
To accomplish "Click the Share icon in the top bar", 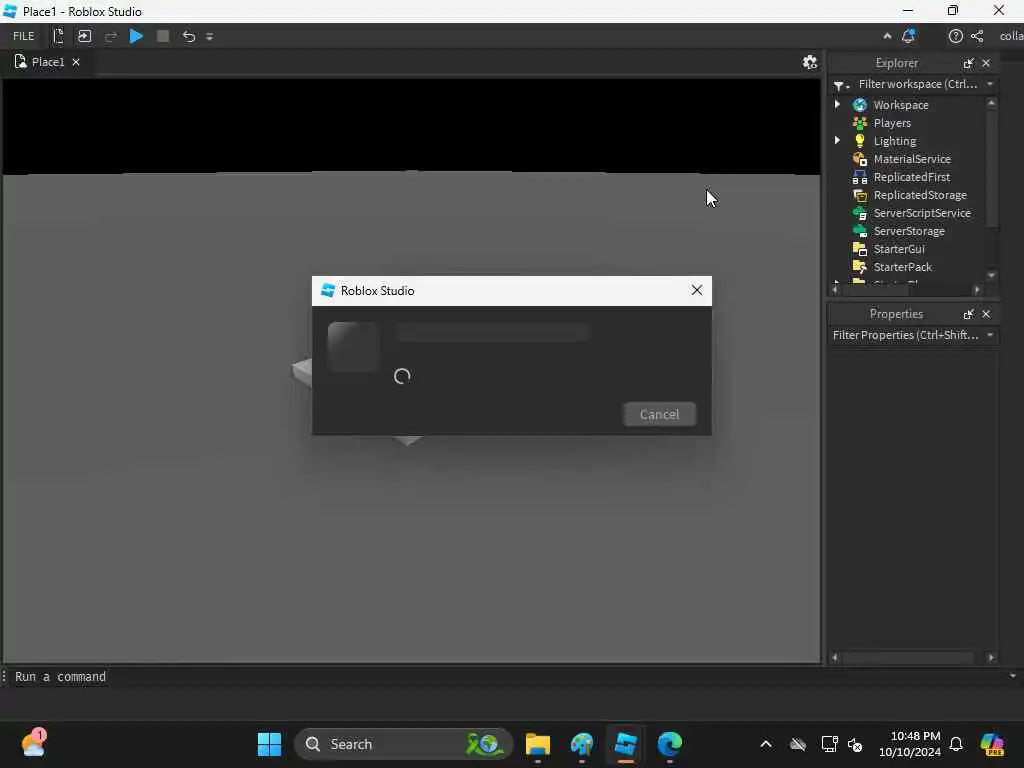I will pyautogui.click(x=977, y=36).
